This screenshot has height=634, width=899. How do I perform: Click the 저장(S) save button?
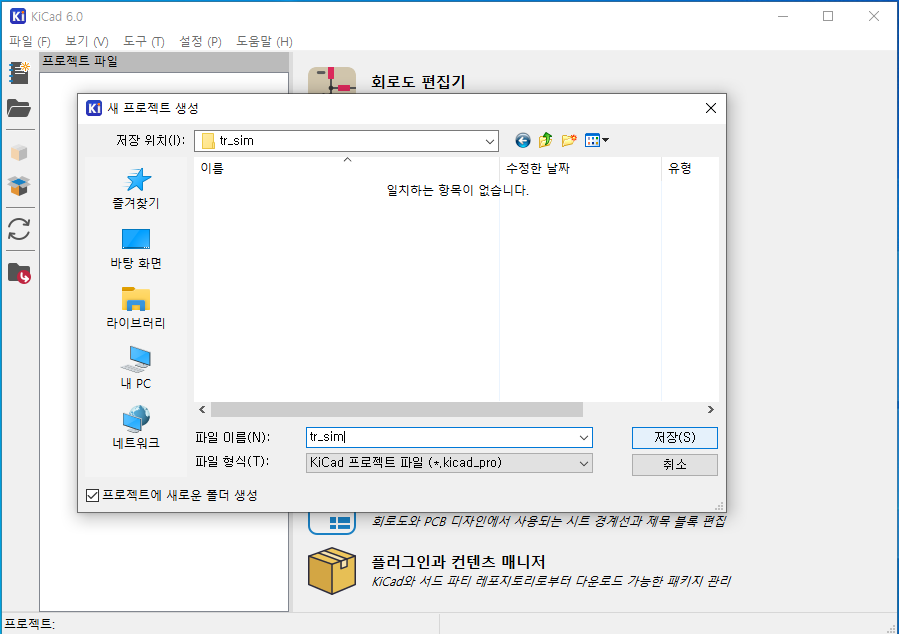coord(674,438)
